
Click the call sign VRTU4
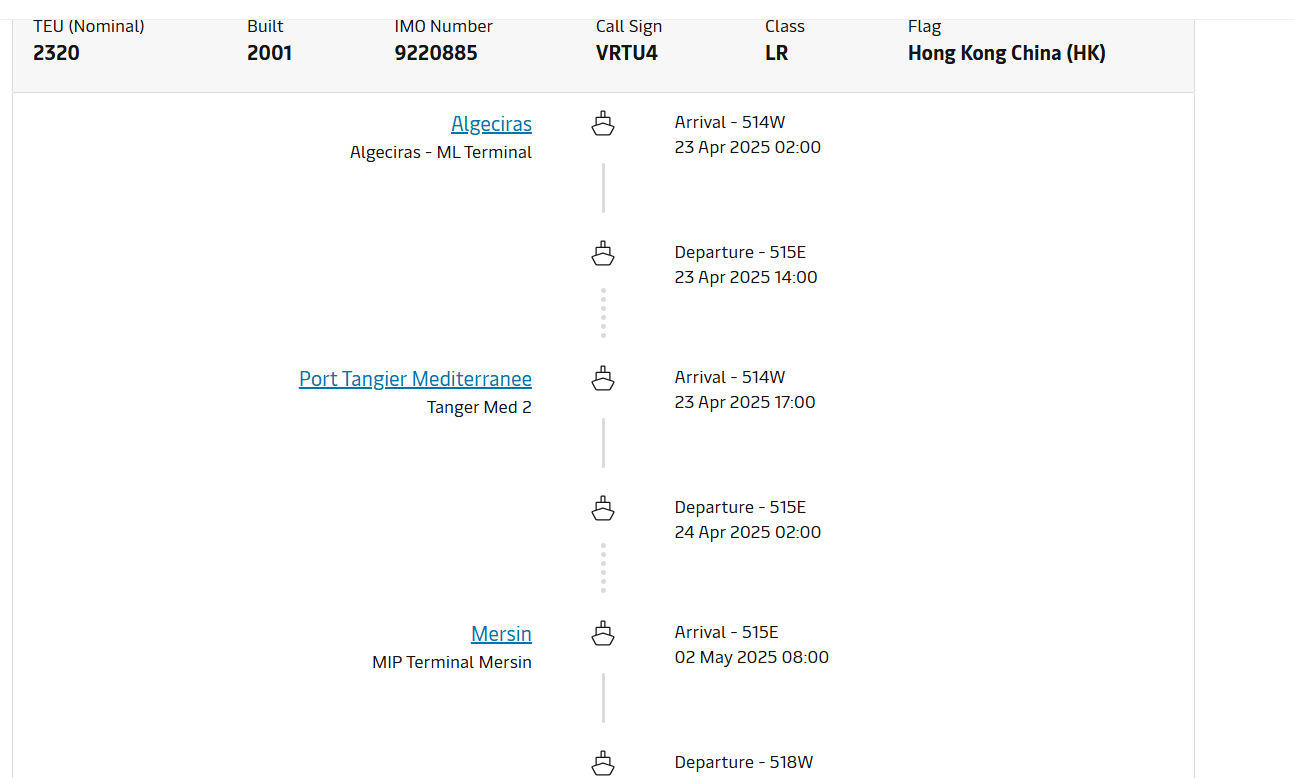pyautogui.click(x=627, y=53)
